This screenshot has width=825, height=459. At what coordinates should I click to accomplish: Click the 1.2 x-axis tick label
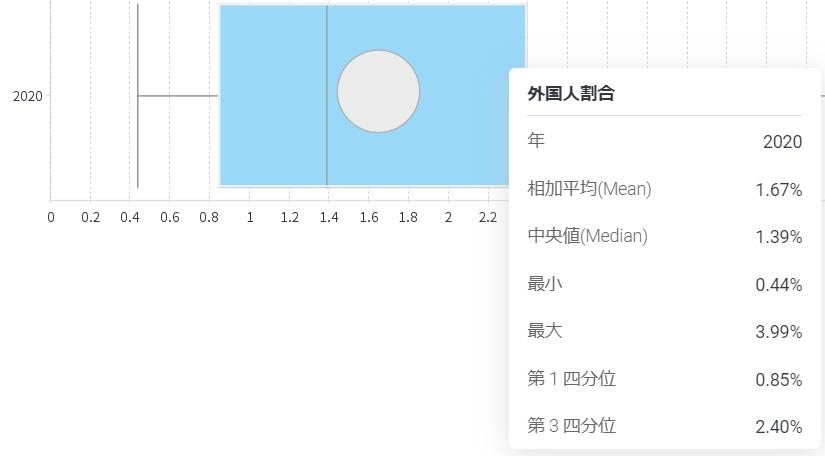click(289, 217)
